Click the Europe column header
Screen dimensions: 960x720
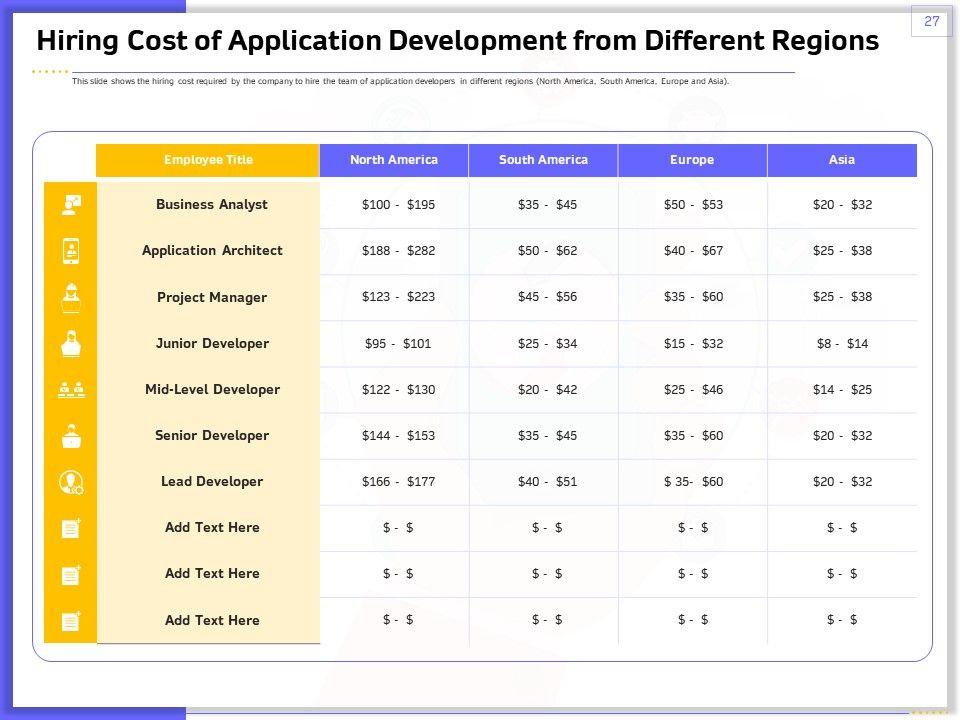pyautogui.click(x=692, y=160)
